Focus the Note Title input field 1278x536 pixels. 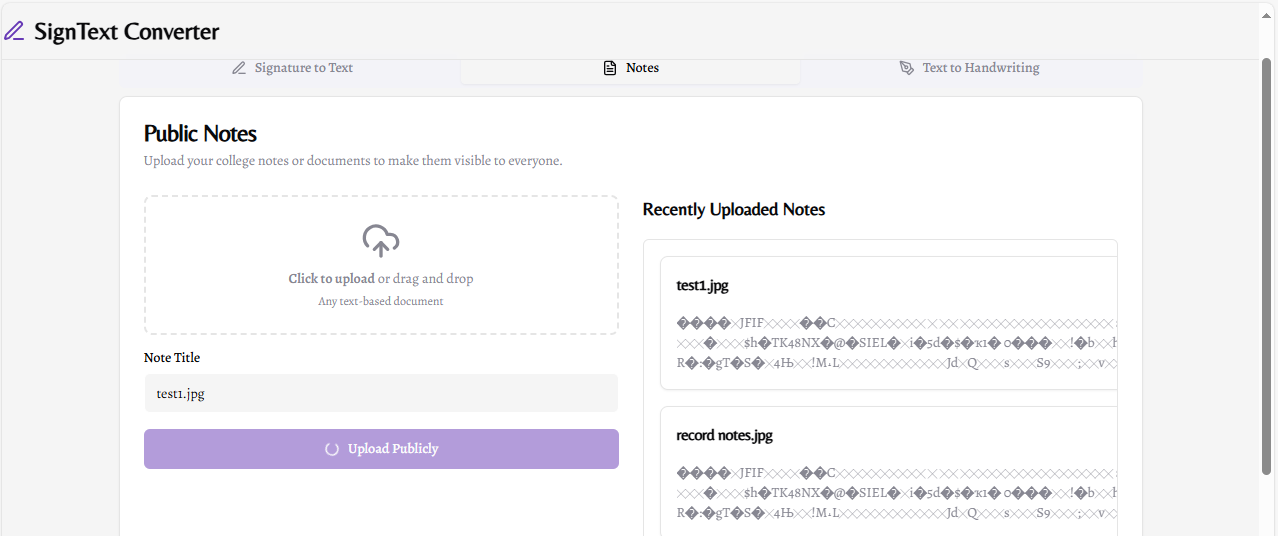[x=381, y=393]
